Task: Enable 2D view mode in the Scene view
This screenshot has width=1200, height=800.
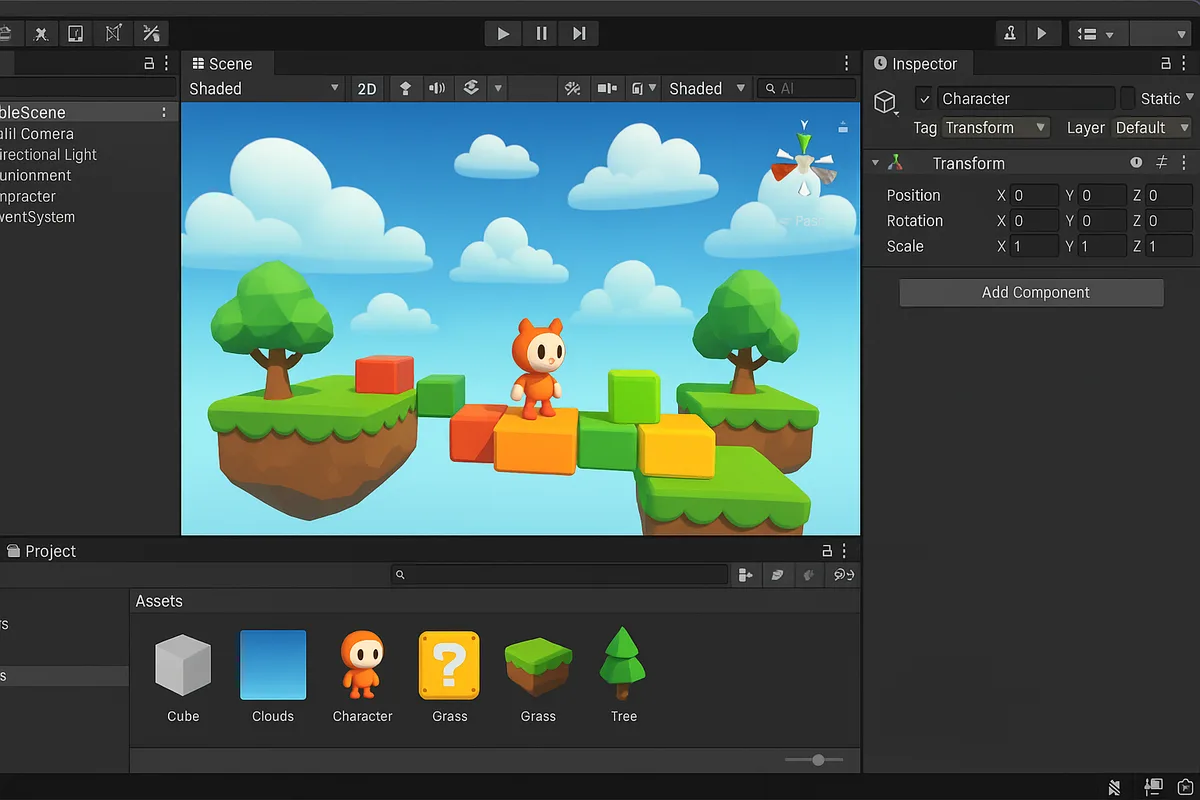Action: [x=366, y=88]
